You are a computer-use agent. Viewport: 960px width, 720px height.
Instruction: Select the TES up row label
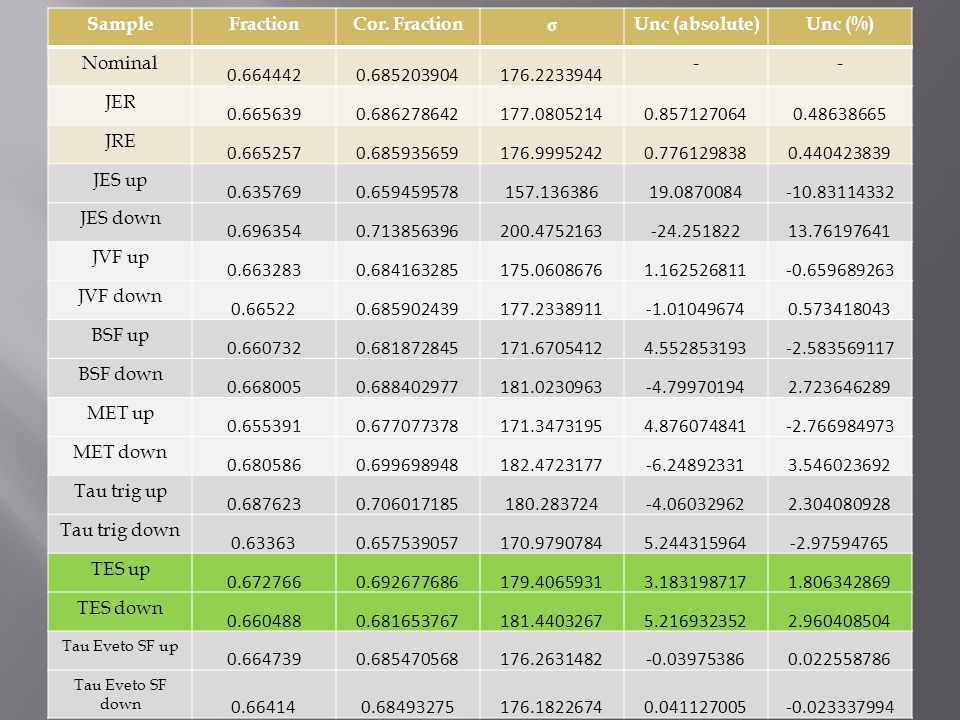point(120,569)
